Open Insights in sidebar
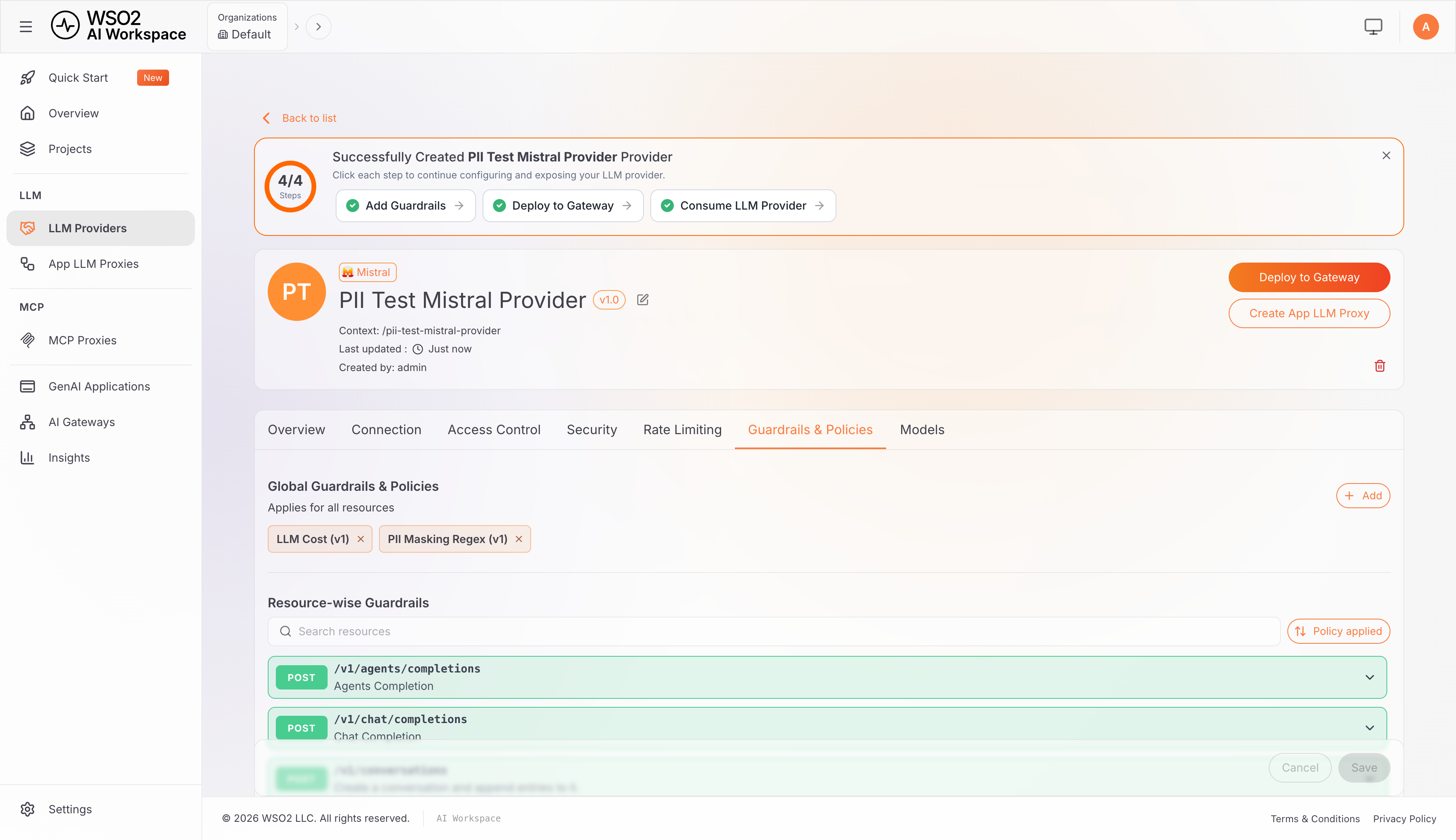The width and height of the screenshot is (1456, 840). (x=101, y=458)
